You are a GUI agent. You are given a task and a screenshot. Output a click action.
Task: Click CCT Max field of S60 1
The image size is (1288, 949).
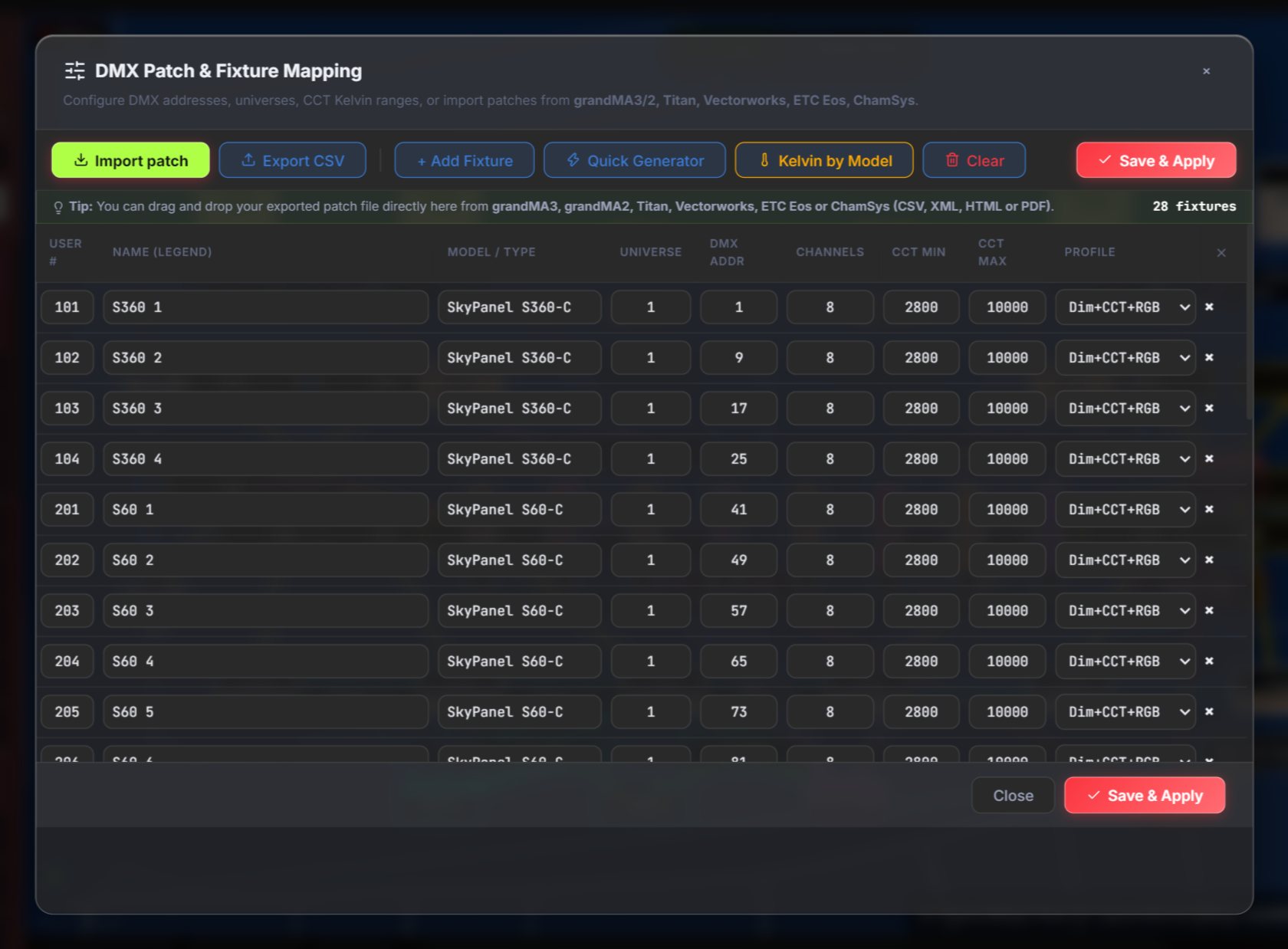pos(1007,510)
